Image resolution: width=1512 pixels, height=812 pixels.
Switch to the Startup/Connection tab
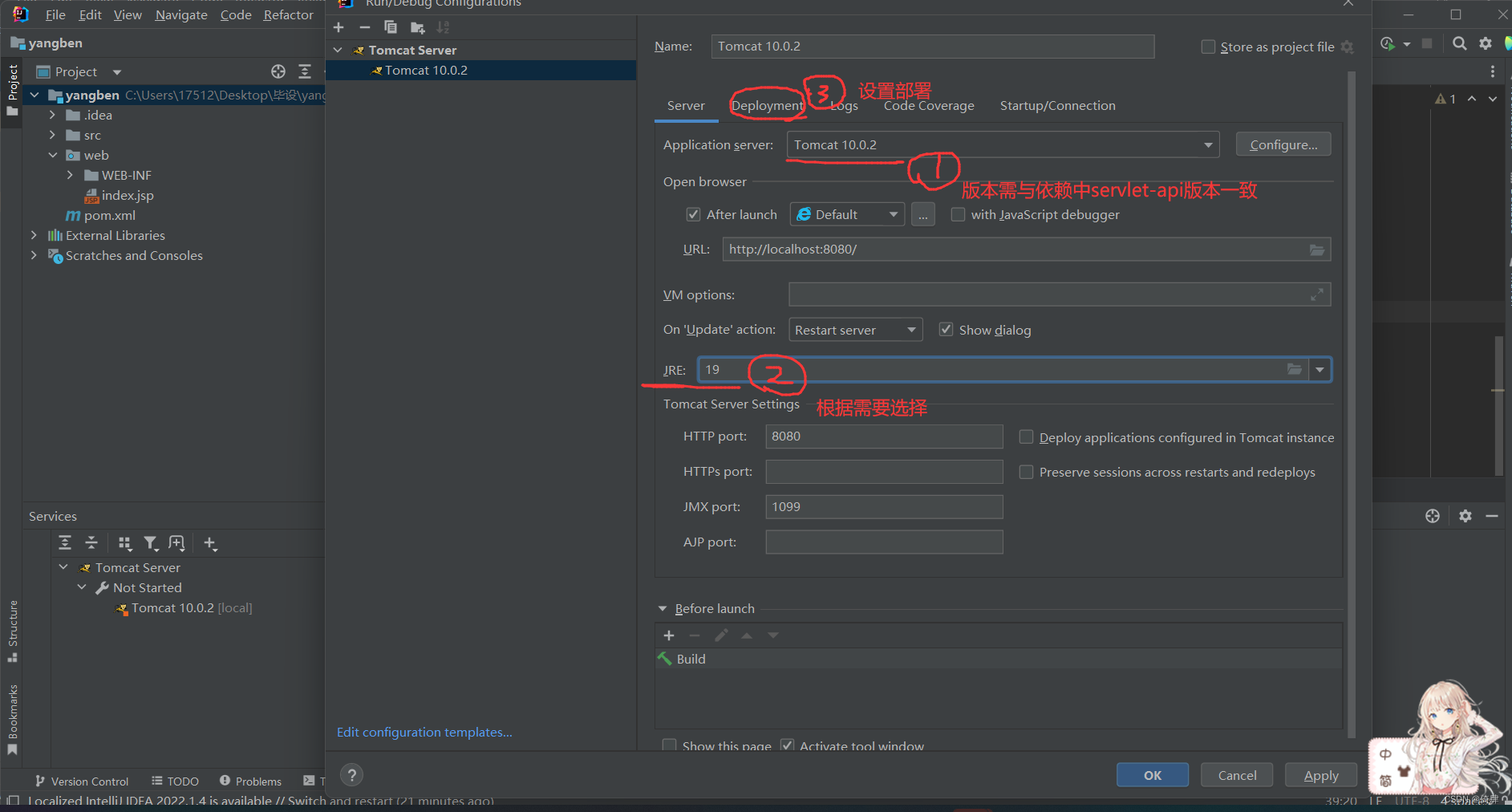coord(1057,106)
